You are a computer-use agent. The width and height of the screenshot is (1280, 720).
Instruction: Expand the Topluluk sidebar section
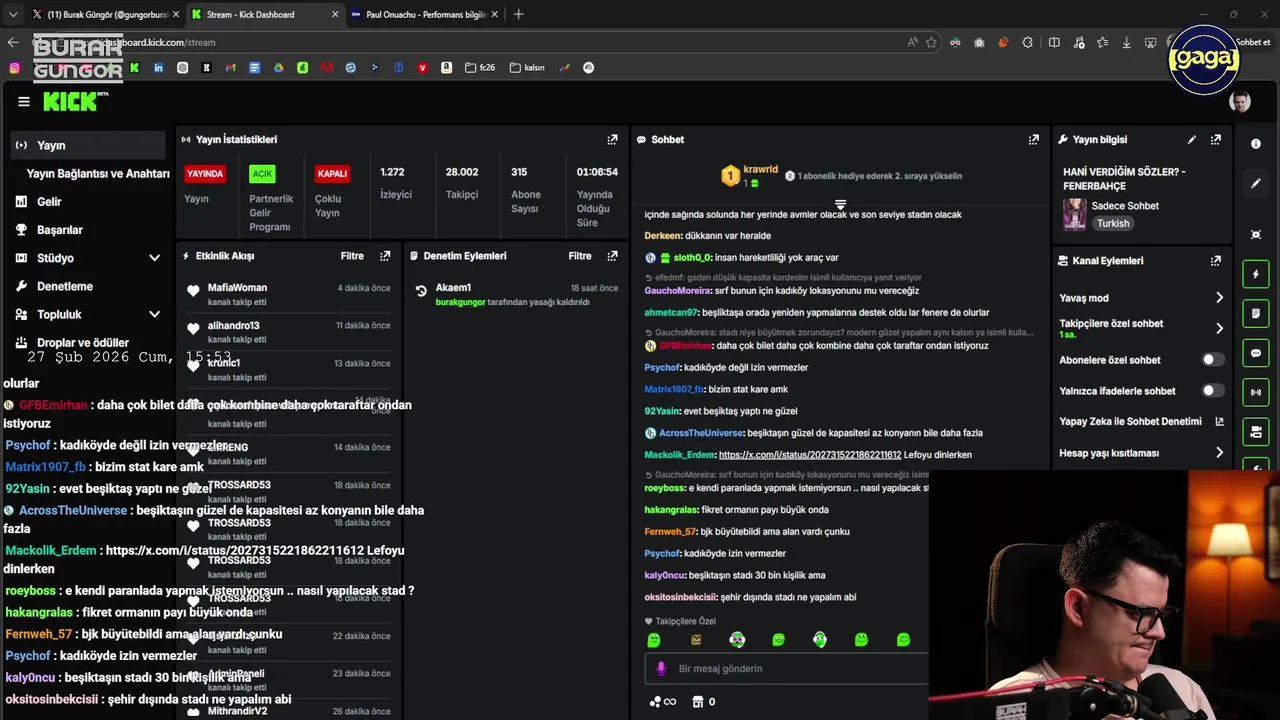pyautogui.click(x=154, y=314)
